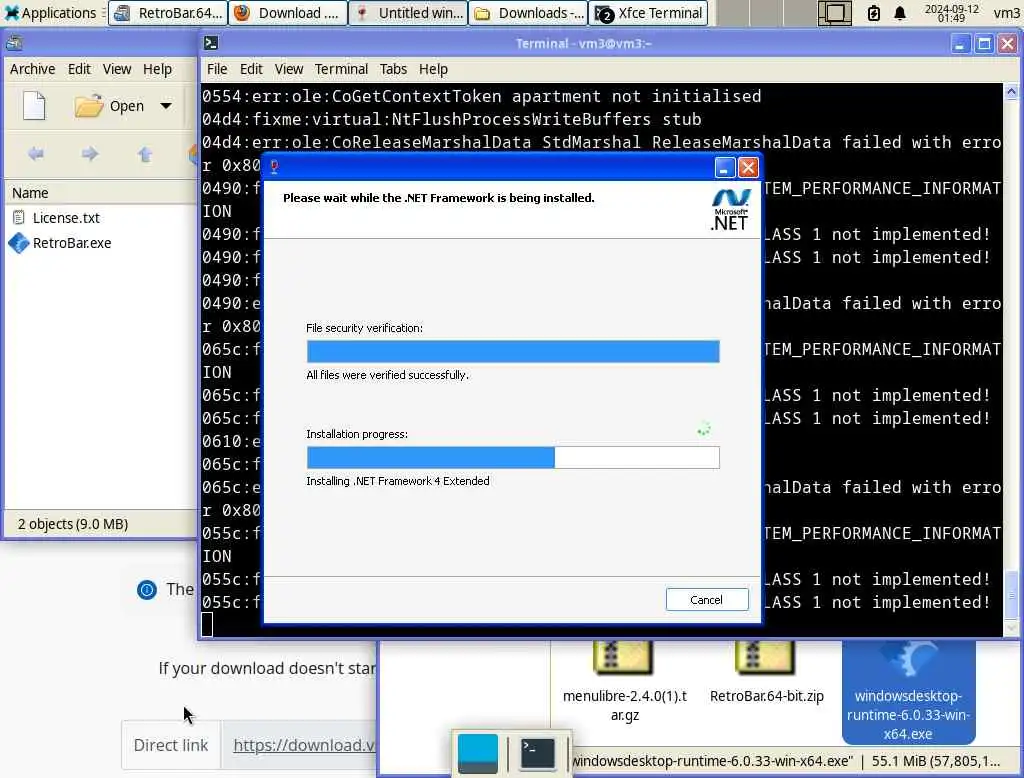This screenshot has height=778, width=1024.
Task: Click the Open button in archive manager
Action: coord(109,105)
